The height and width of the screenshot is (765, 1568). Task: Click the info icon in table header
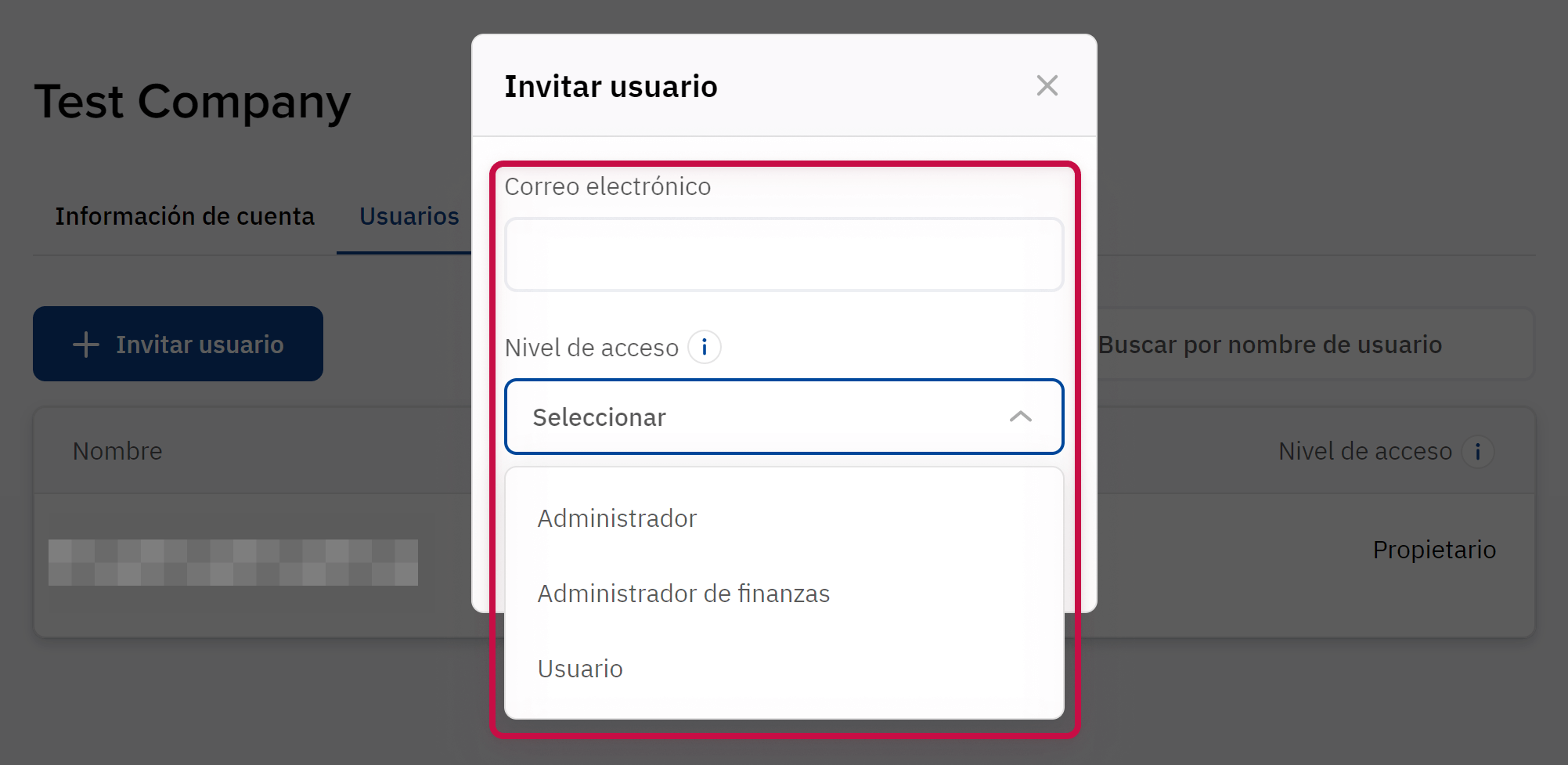1477,452
